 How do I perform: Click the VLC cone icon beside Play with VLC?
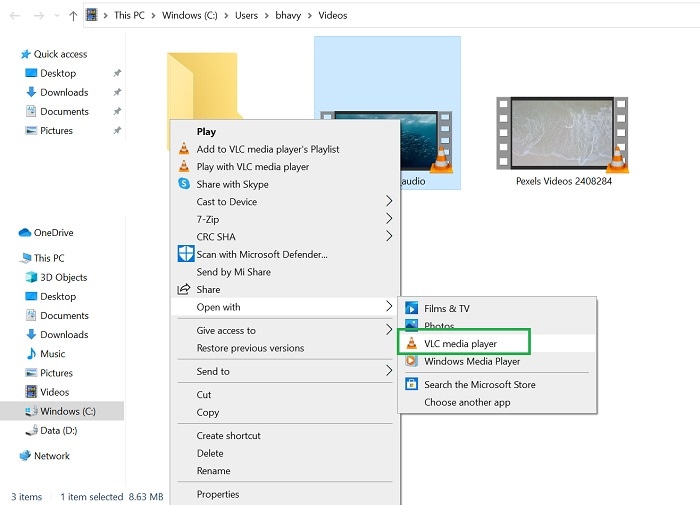184,166
